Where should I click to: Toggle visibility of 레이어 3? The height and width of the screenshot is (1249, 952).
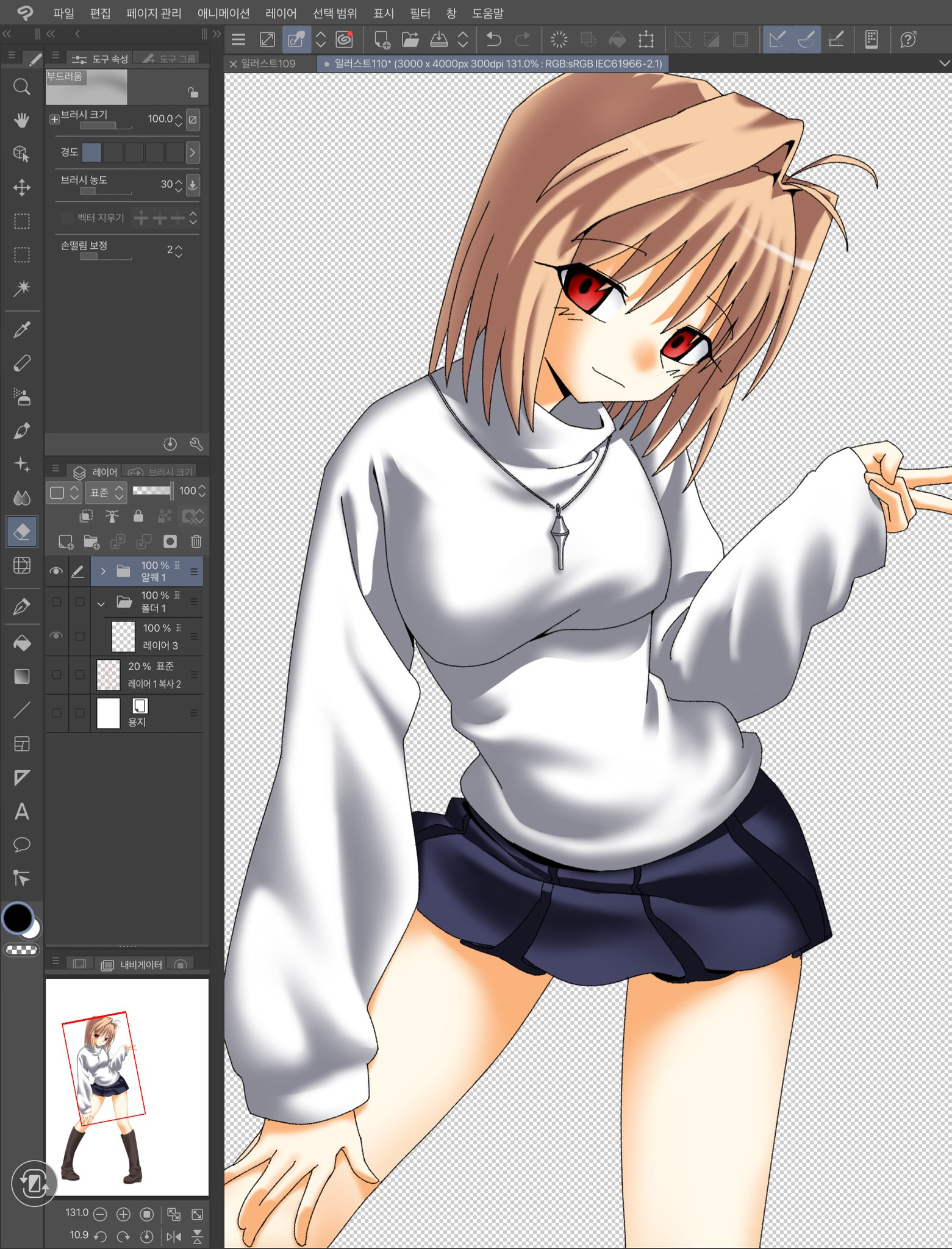56,636
